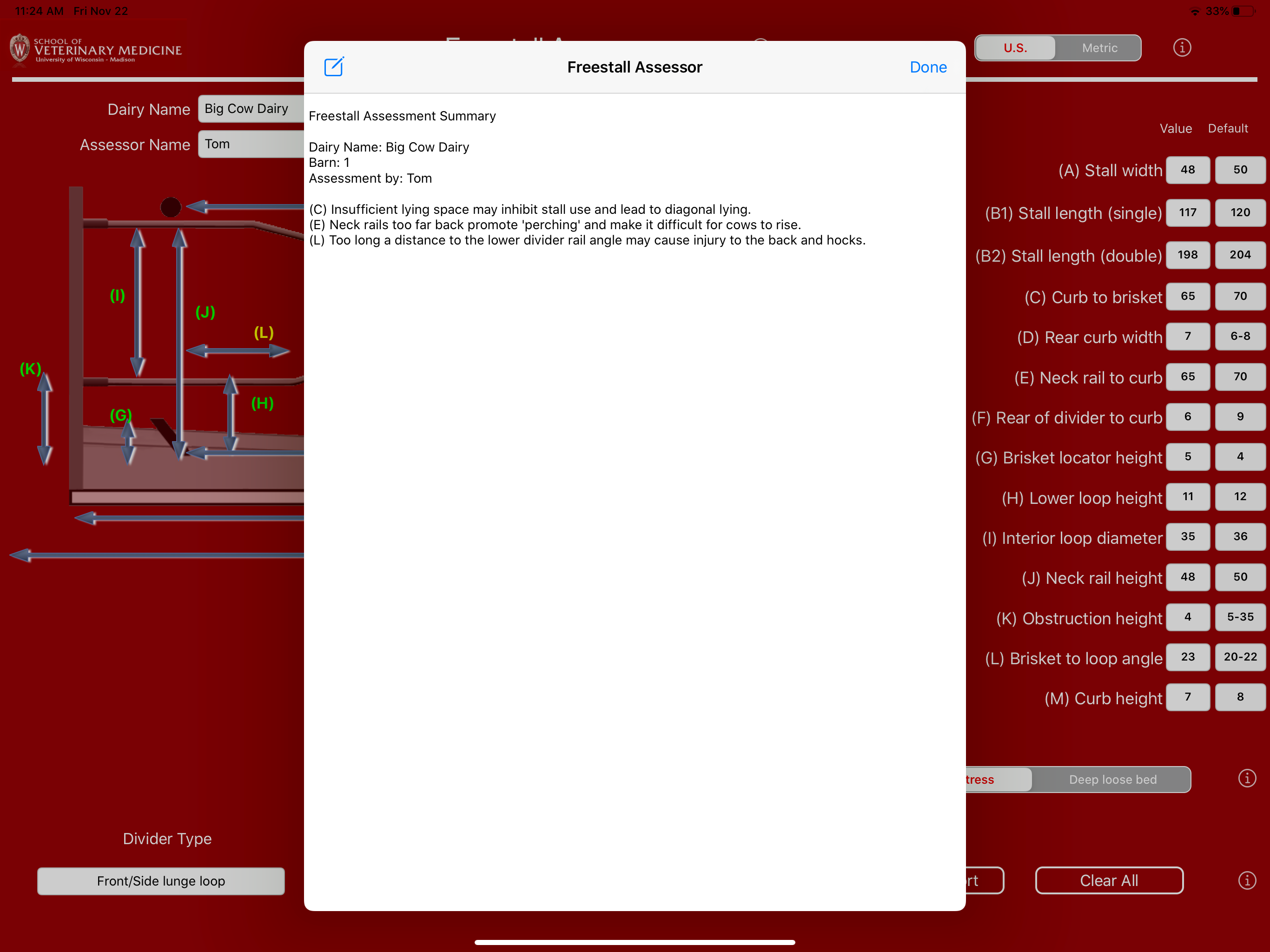The image size is (1270, 952).
Task: Tap Rear curb width default 6-8
Action: (x=1240, y=337)
